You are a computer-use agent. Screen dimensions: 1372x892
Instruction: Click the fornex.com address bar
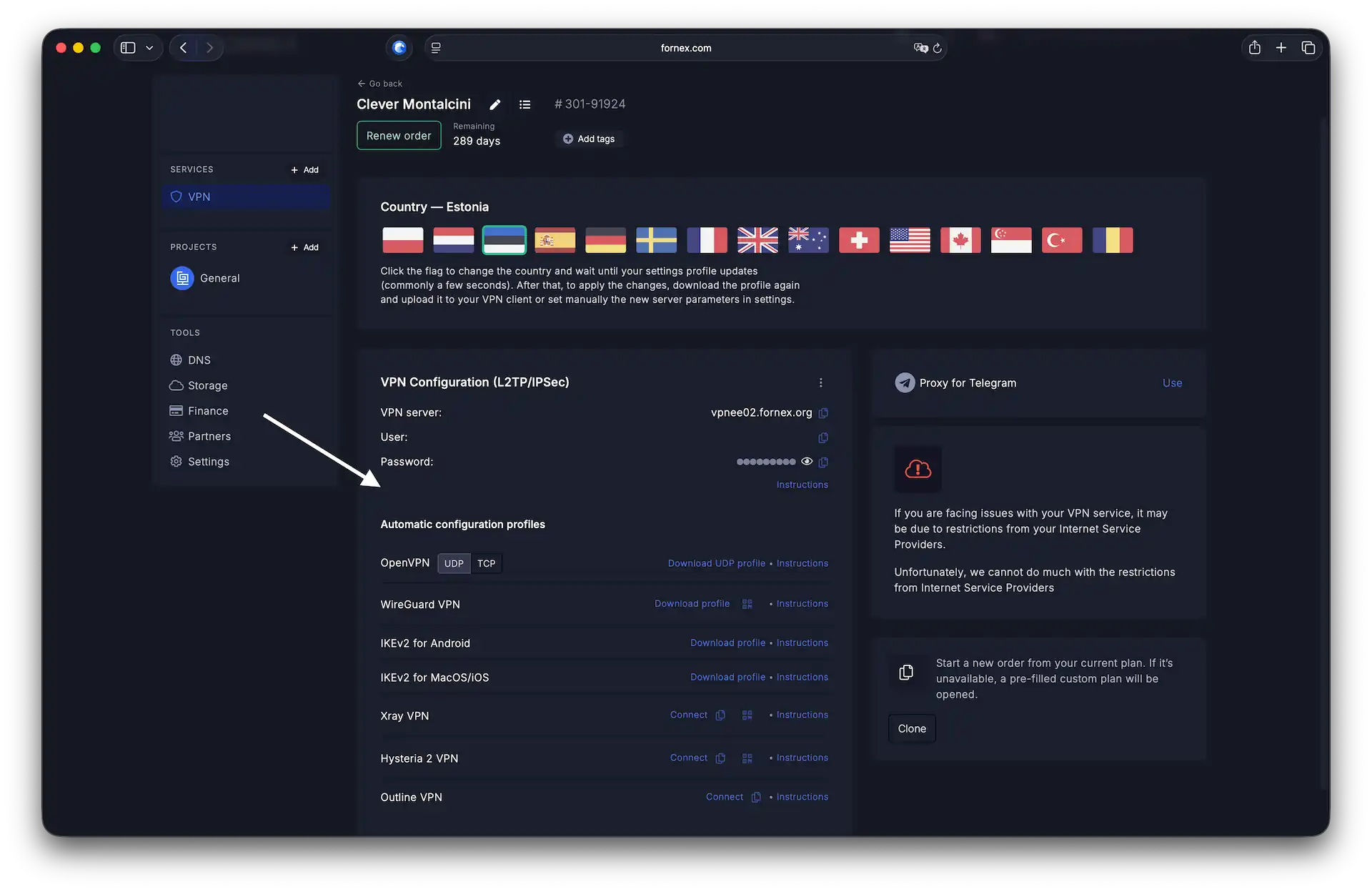click(x=686, y=48)
